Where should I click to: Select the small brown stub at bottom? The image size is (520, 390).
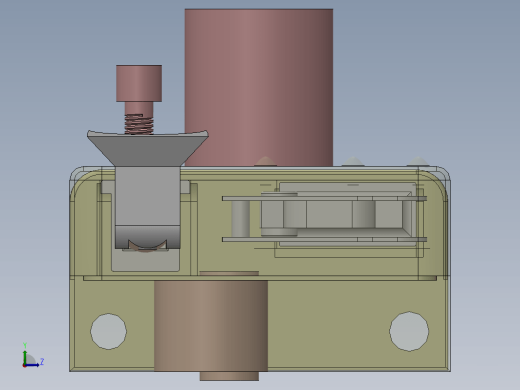(x=229, y=376)
